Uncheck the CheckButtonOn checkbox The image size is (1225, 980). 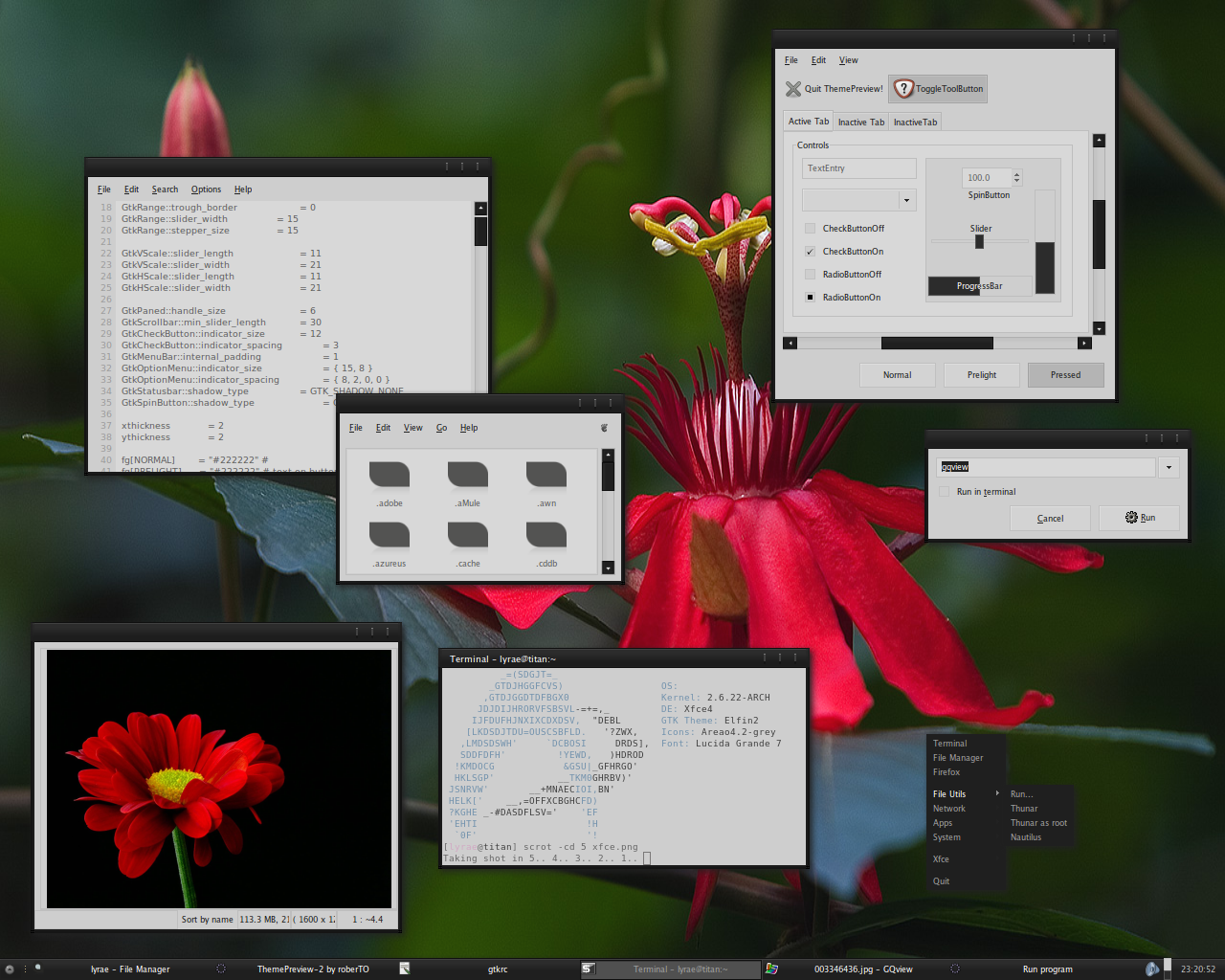pos(811,252)
